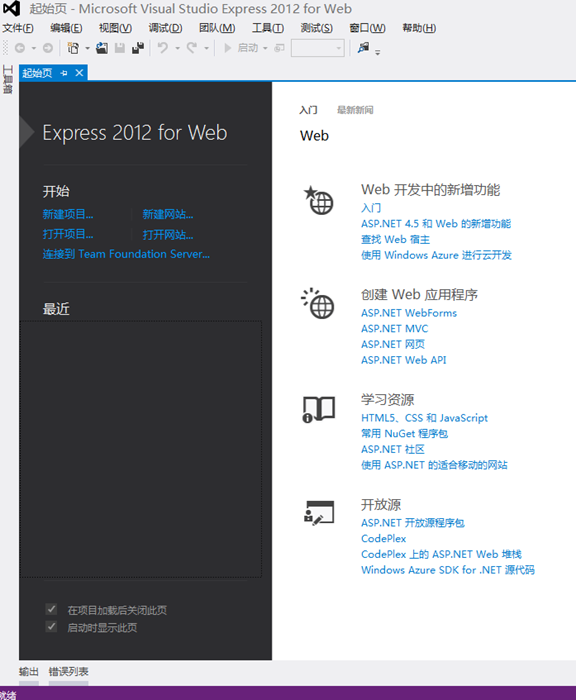Screen dimensions: 576x700
Task: Open the ASP.NET MVC link
Action: coord(394,329)
